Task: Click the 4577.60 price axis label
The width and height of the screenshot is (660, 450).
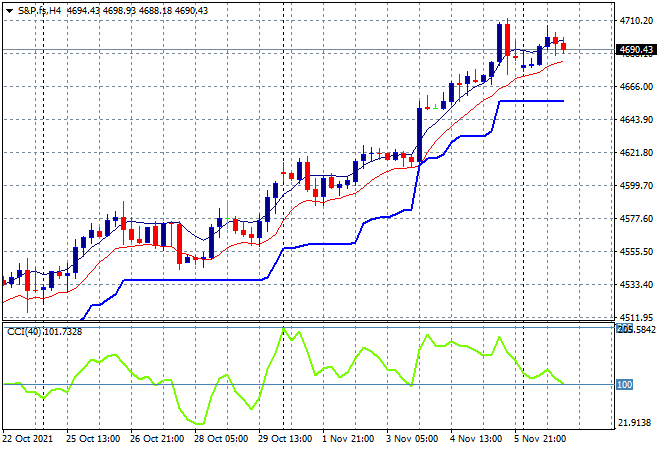Action: pyautogui.click(x=636, y=218)
